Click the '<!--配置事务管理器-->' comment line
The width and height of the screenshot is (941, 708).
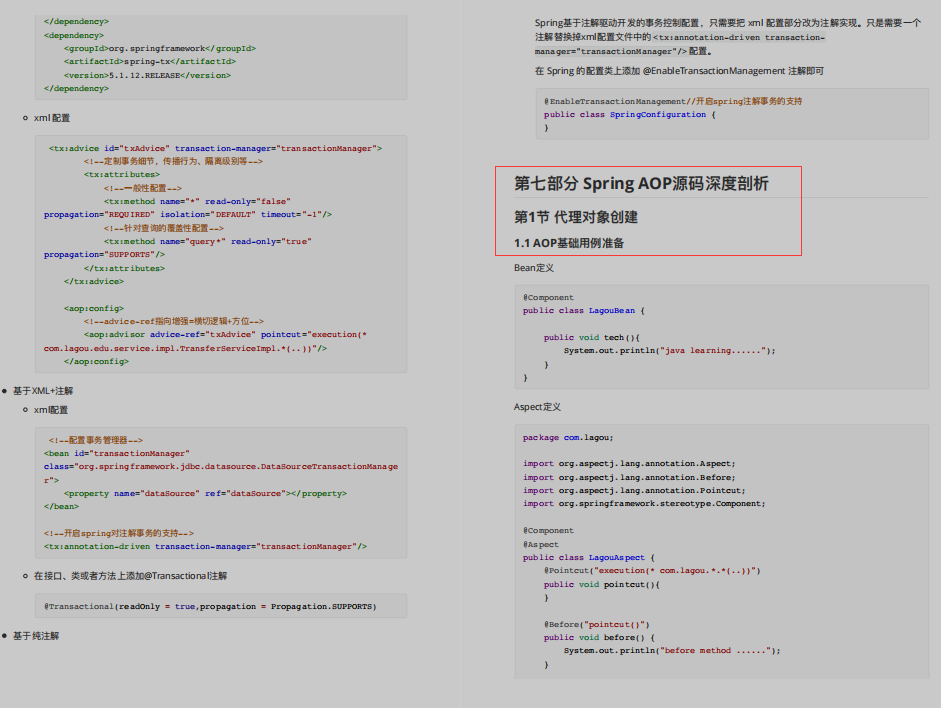pyautogui.click(x=95, y=440)
